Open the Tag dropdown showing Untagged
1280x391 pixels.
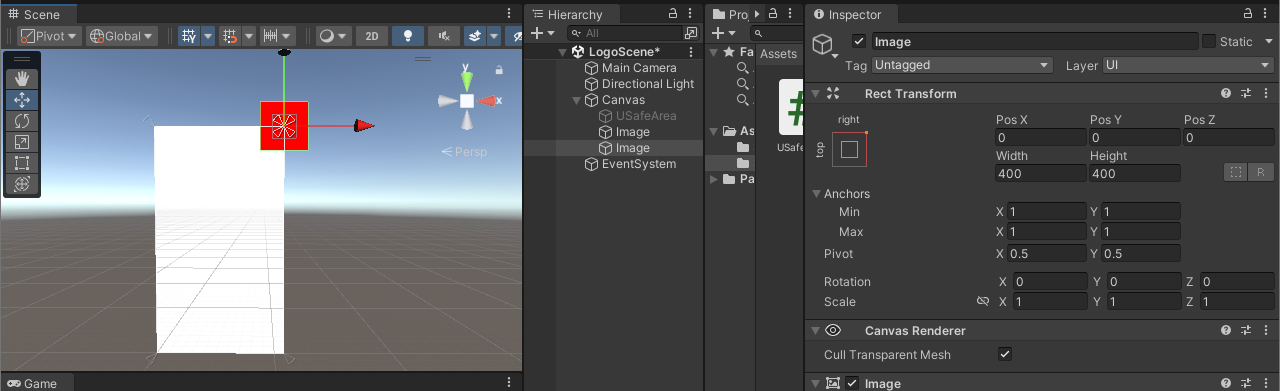(x=962, y=65)
